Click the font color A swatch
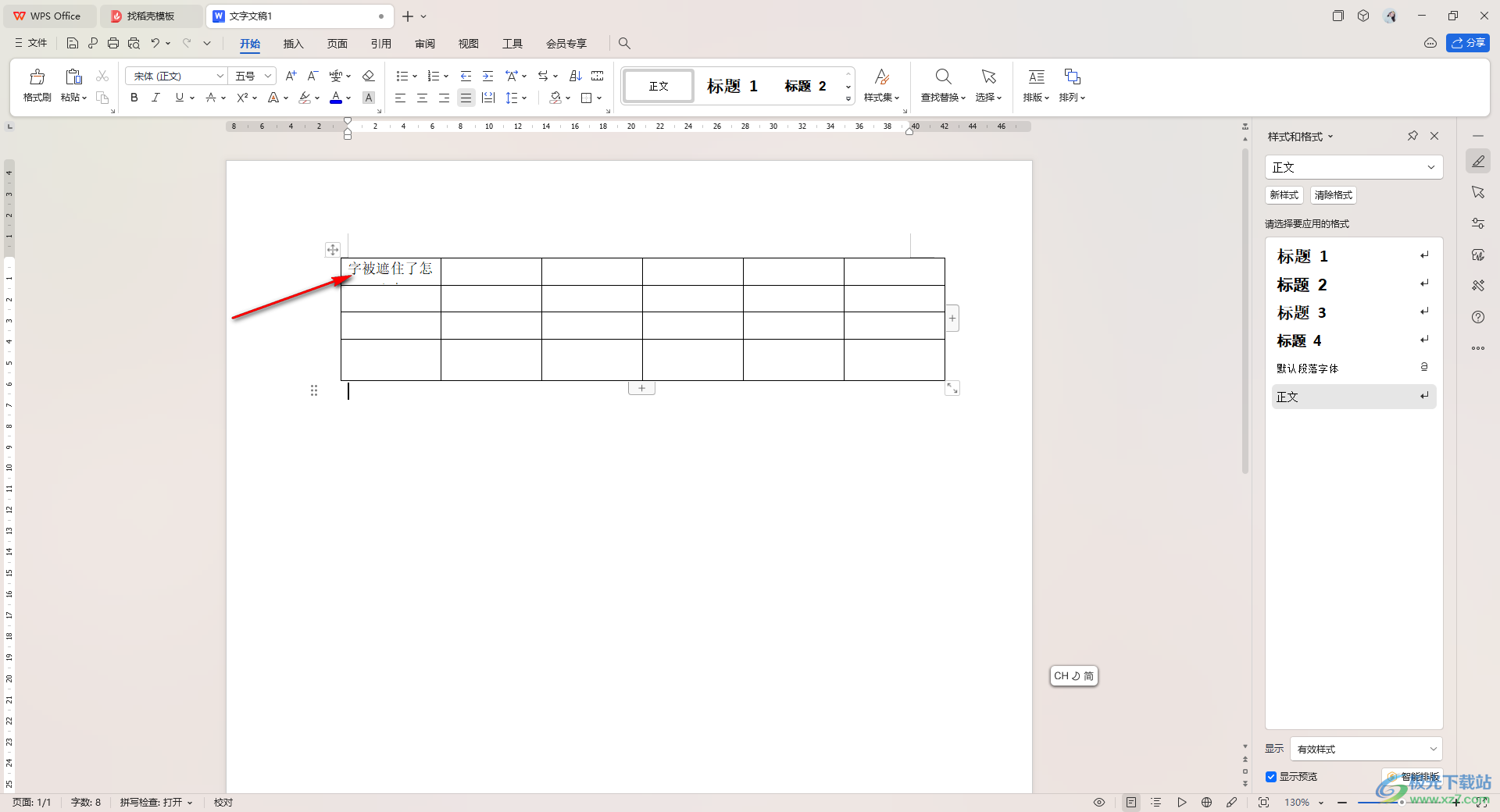 (336, 98)
